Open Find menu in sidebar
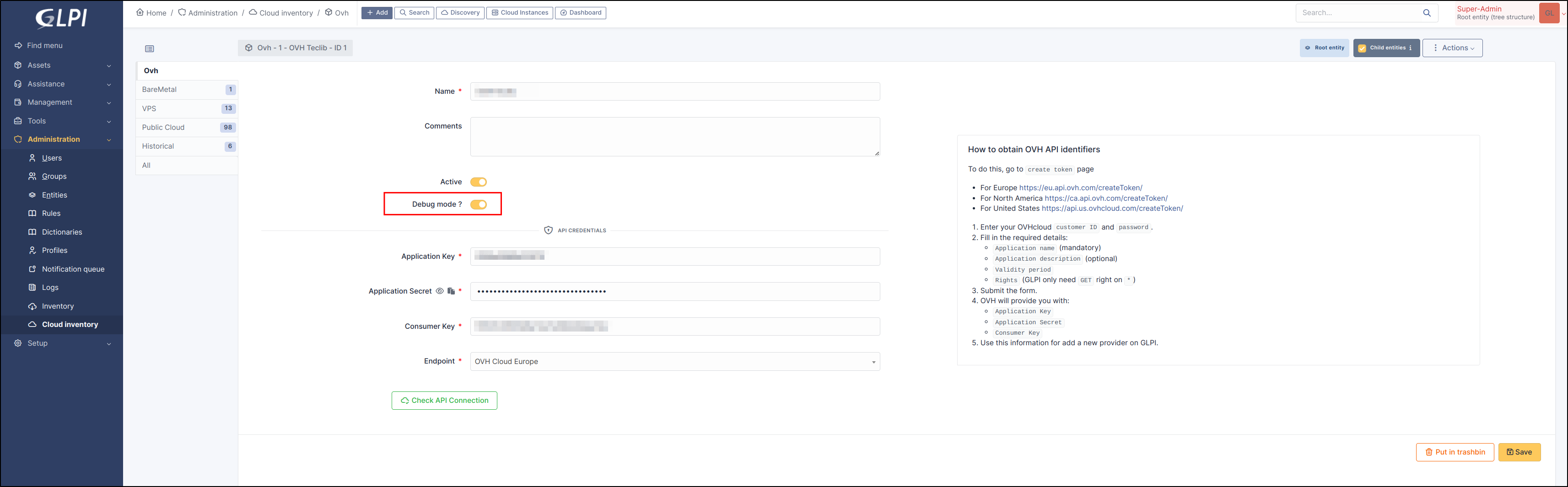Image resolution: width=1568 pixels, height=487 pixels. pyautogui.click(x=44, y=46)
